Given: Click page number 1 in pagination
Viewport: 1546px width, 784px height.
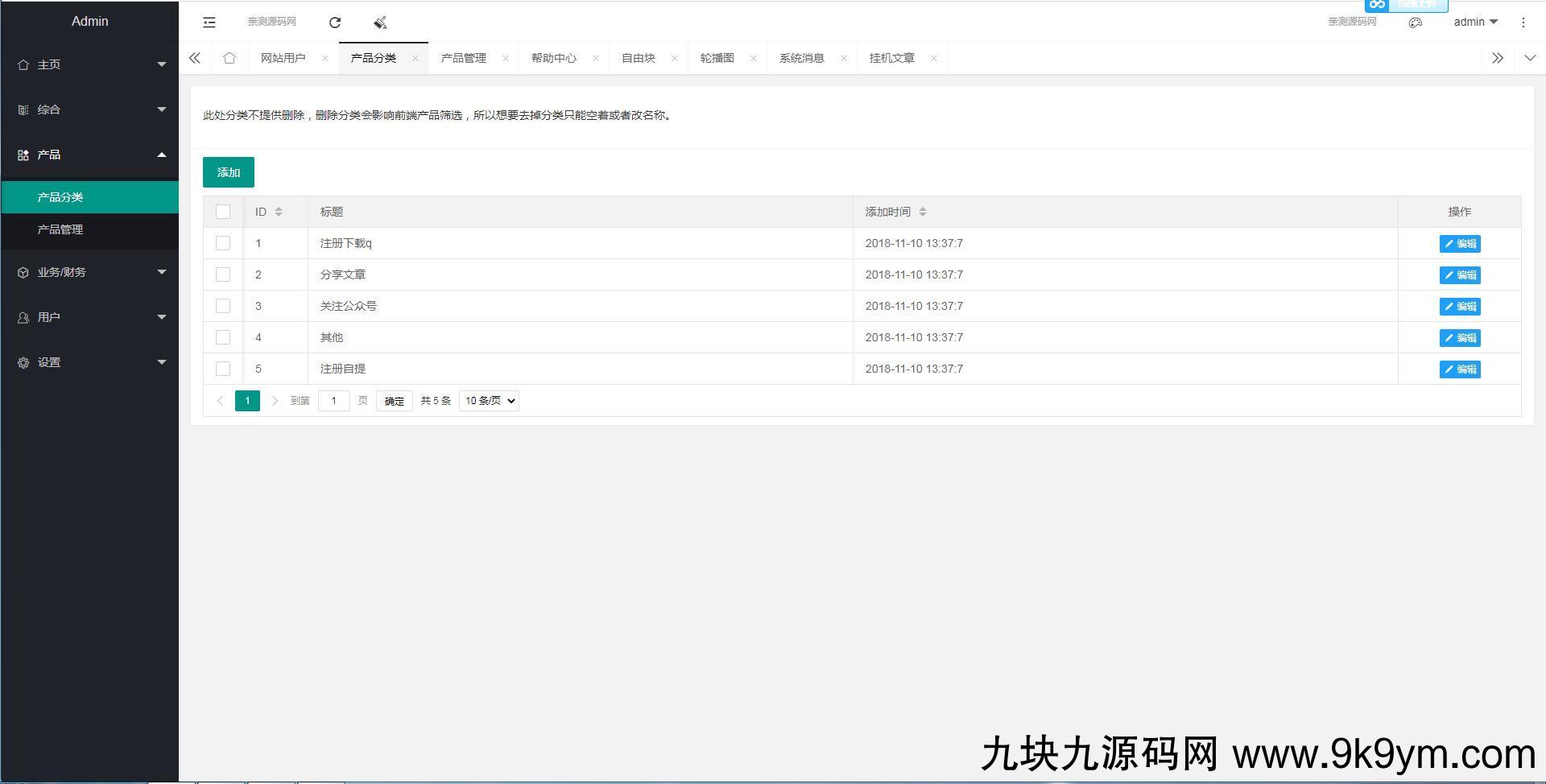Looking at the screenshot, I should [247, 400].
